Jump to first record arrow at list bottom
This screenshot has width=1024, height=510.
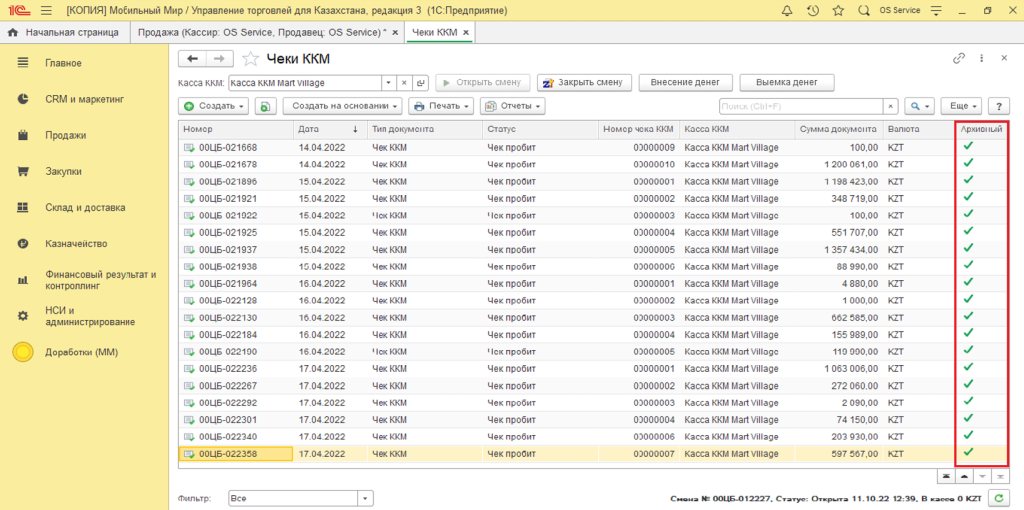click(x=947, y=475)
